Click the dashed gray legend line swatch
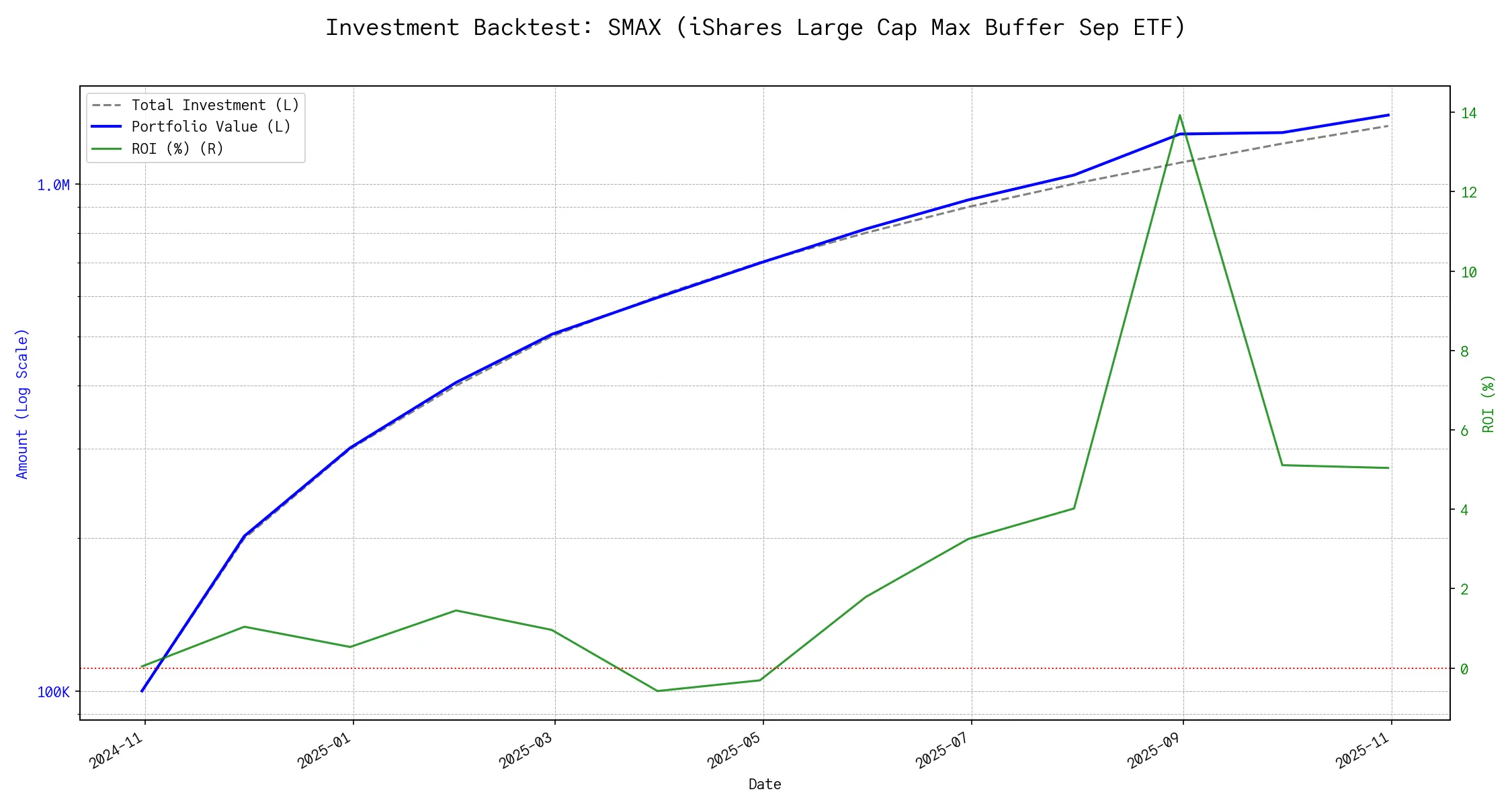 [106, 105]
